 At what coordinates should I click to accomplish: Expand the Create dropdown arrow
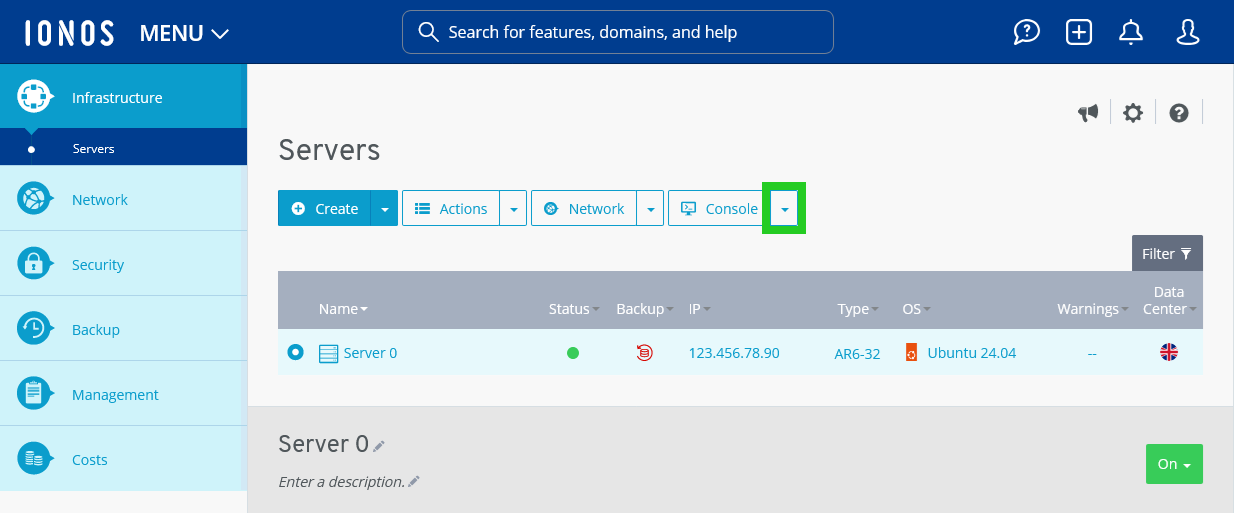tap(385, 208)
